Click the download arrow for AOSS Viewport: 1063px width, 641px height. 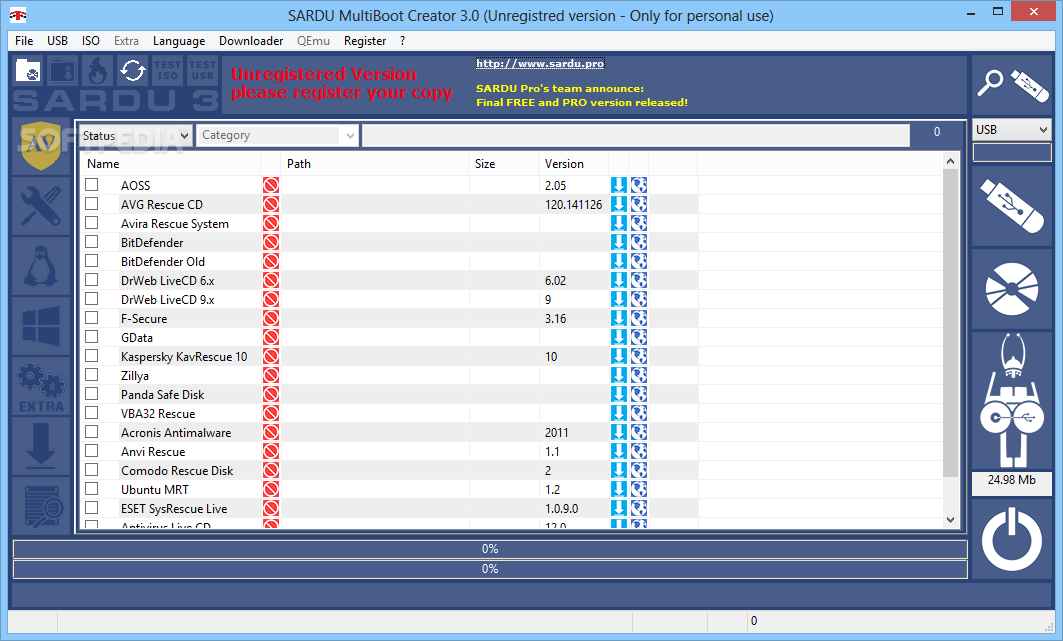pos(618,185)
